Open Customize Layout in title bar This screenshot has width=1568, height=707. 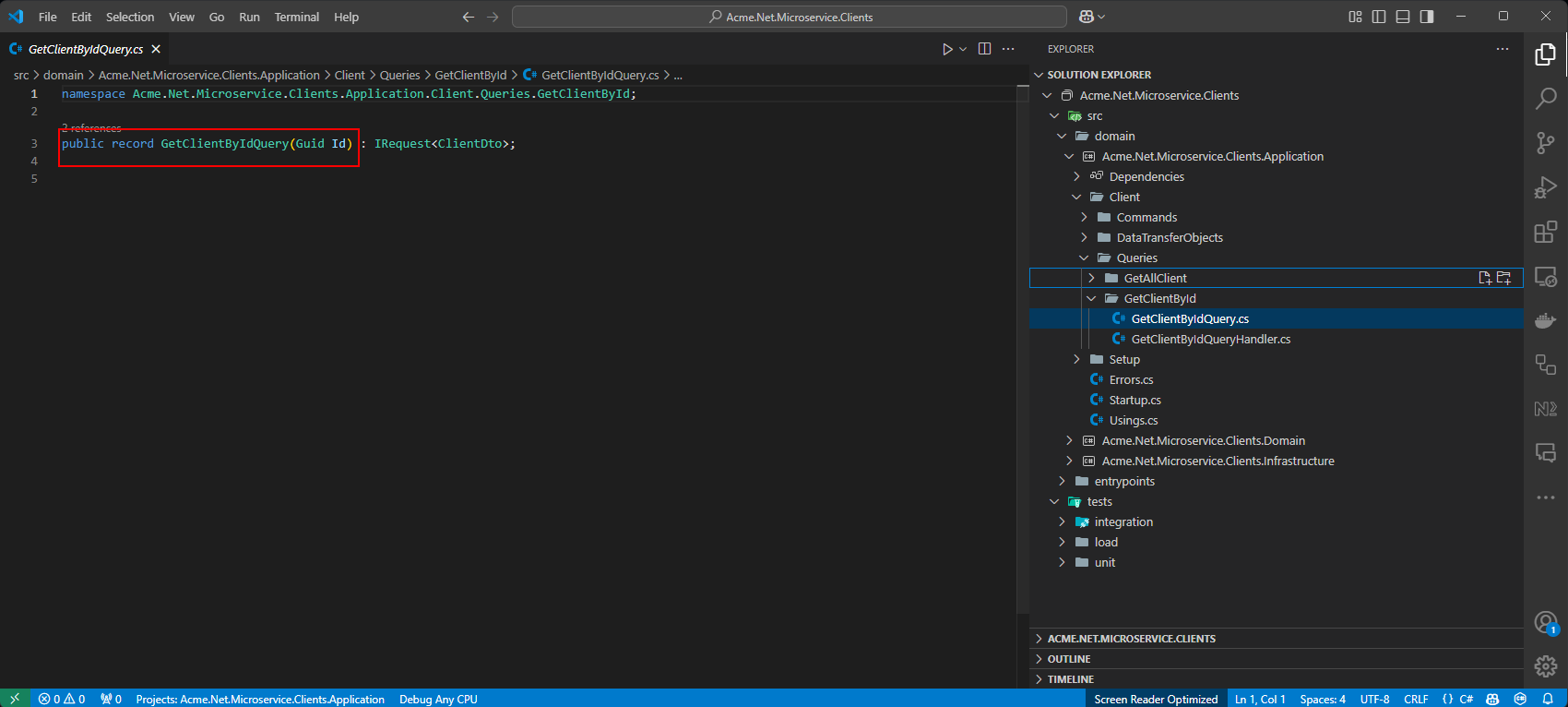coord(1355,17)
